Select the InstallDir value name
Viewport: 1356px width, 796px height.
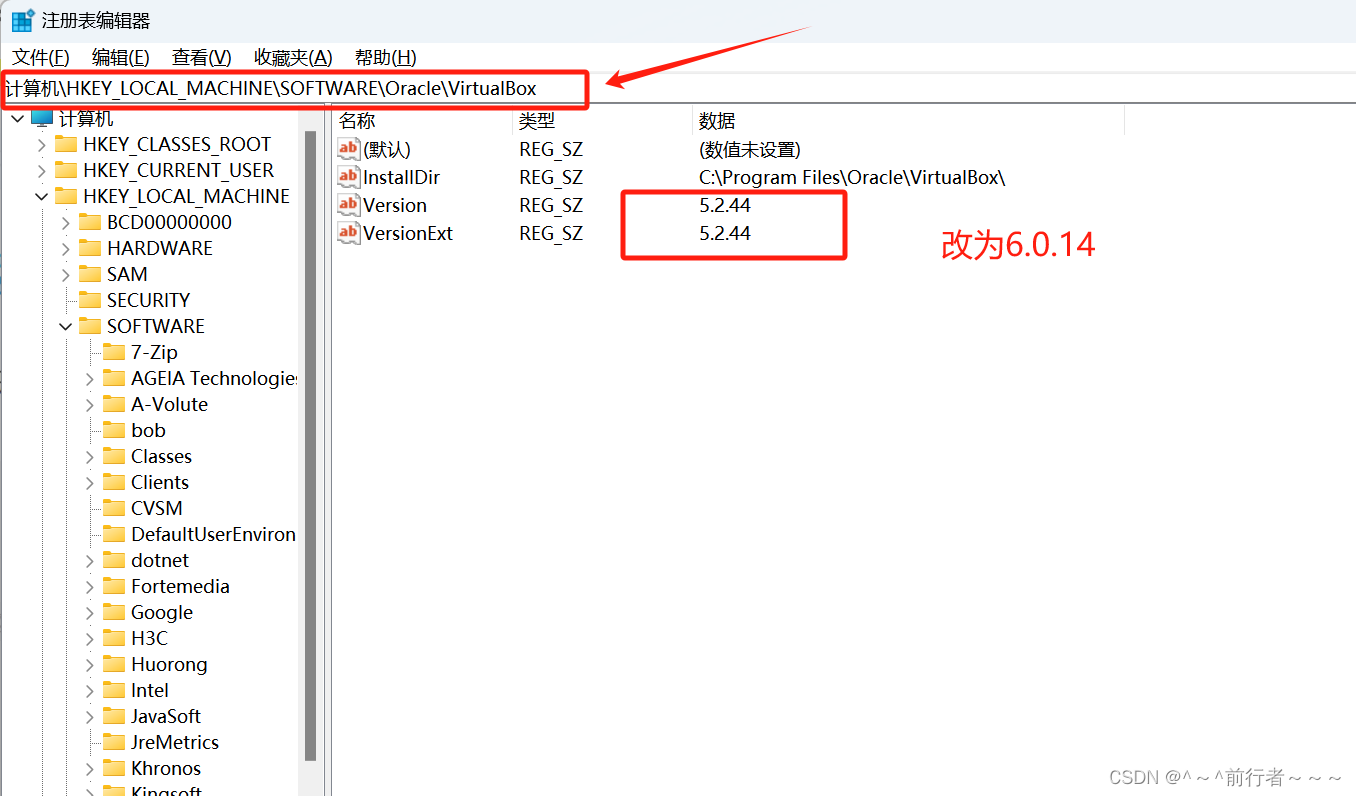(402, 177)
